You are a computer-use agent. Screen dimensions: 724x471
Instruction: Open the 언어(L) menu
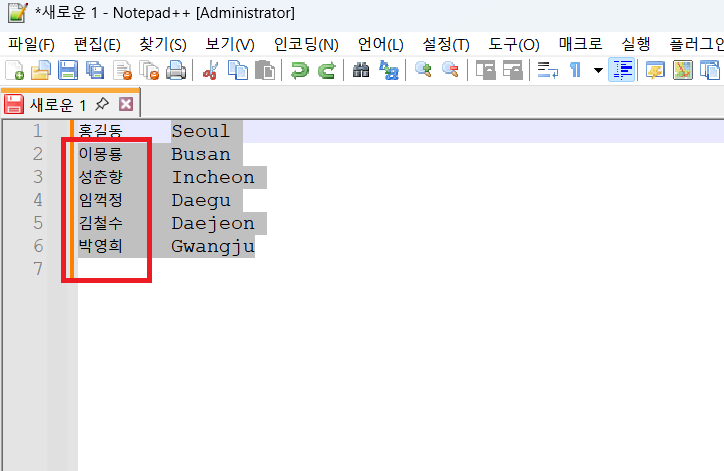tap(381, 44)
